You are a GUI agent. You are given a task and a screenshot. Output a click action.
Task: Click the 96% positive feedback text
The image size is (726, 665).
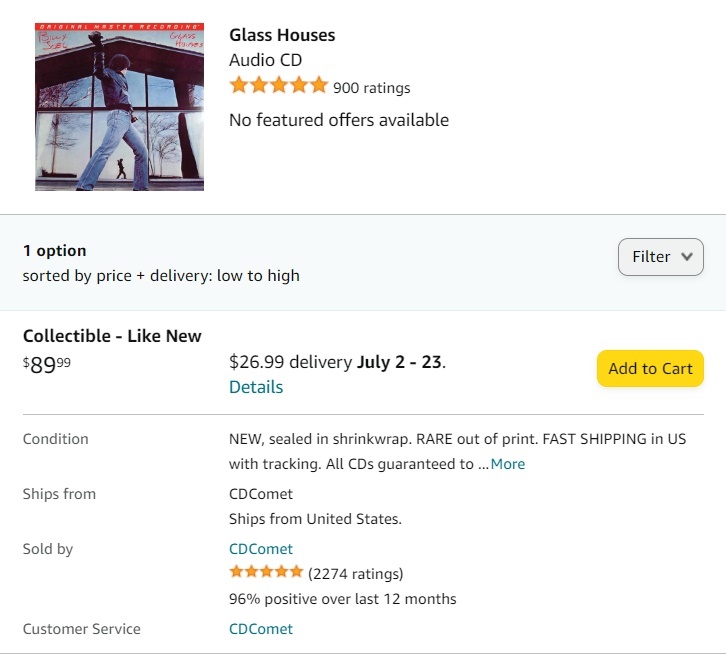[x=342, y=599]
